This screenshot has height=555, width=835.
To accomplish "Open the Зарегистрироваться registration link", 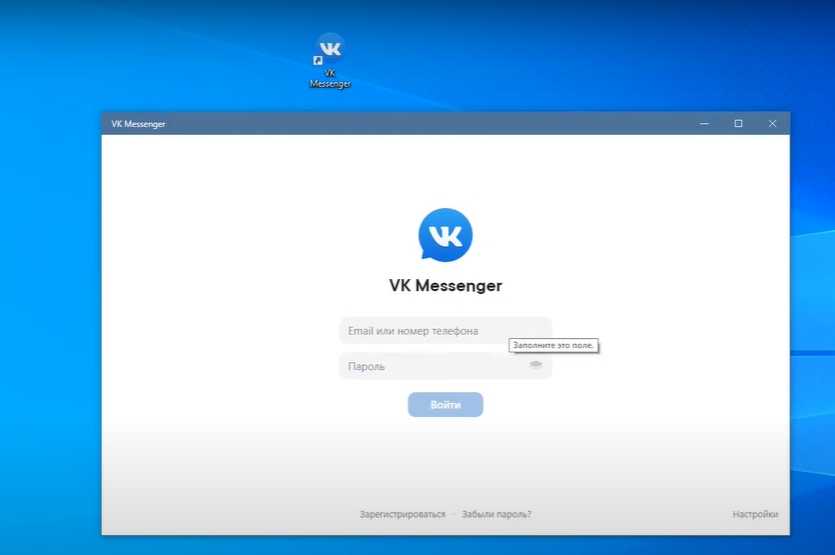I will pos(403,514).
